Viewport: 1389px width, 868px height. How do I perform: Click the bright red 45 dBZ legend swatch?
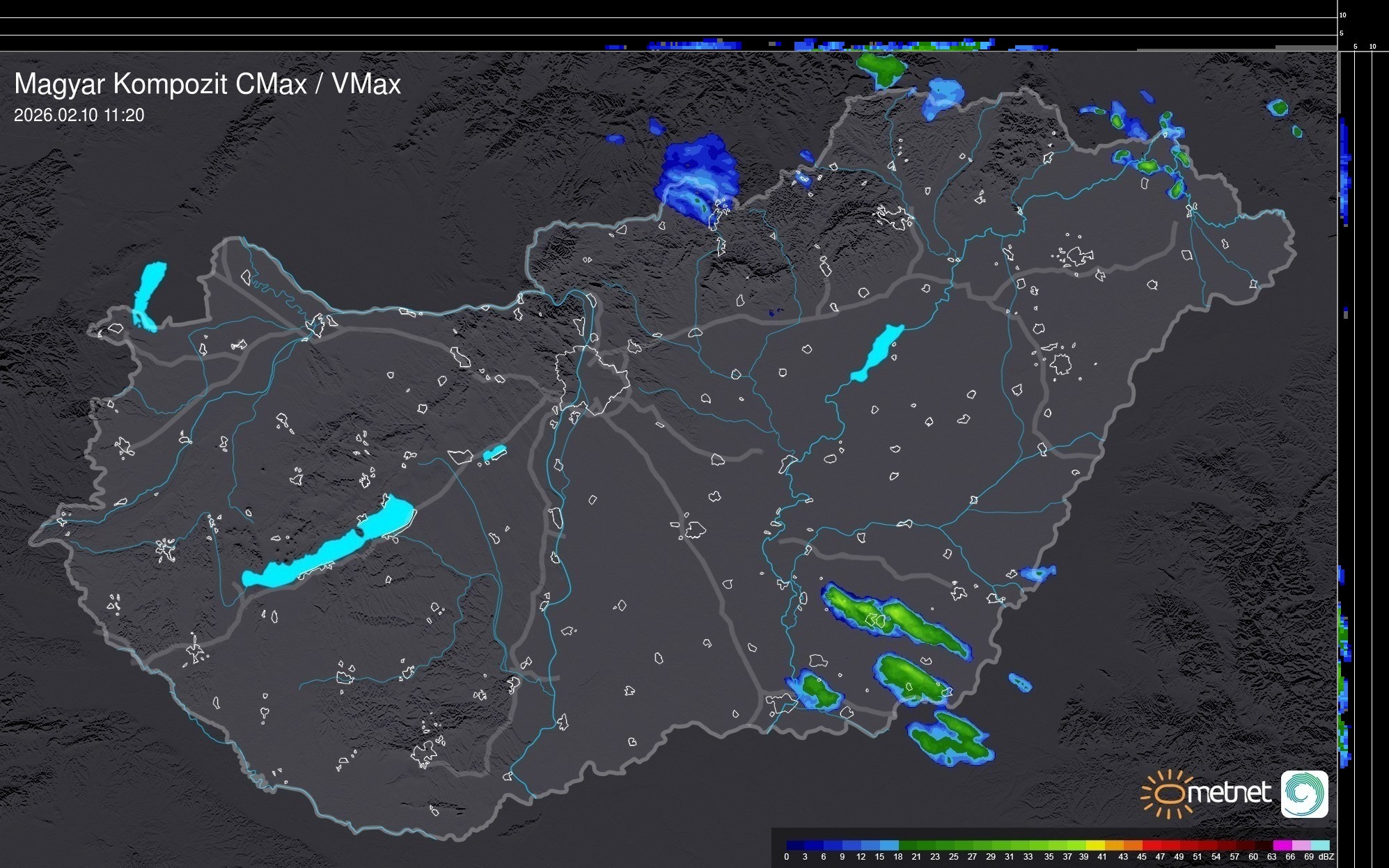click(1151, 845)
